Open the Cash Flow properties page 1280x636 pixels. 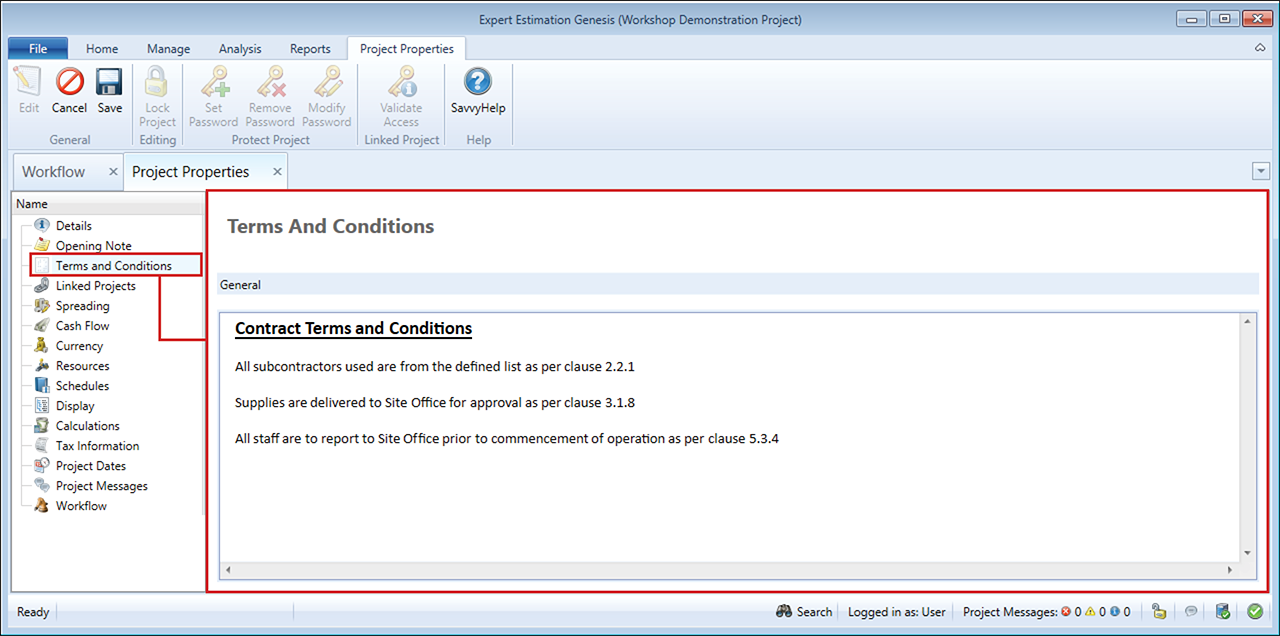(x=82, y=326)
